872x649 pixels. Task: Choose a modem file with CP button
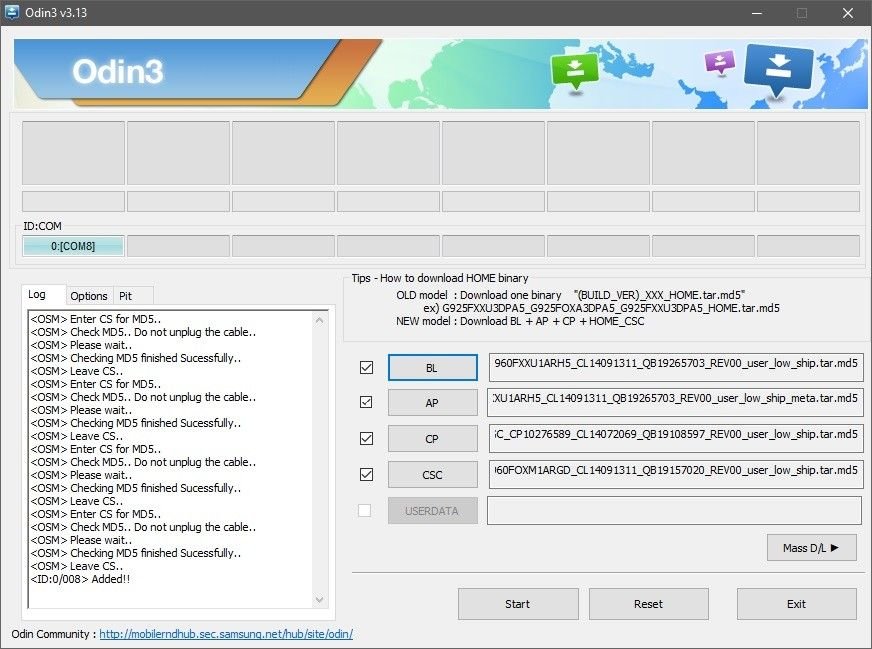point(432,439)
